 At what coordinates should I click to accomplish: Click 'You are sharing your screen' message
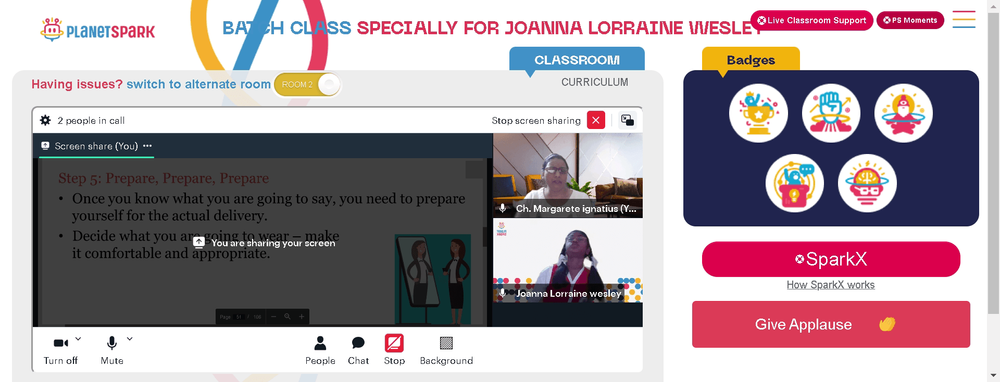(273, 243)
